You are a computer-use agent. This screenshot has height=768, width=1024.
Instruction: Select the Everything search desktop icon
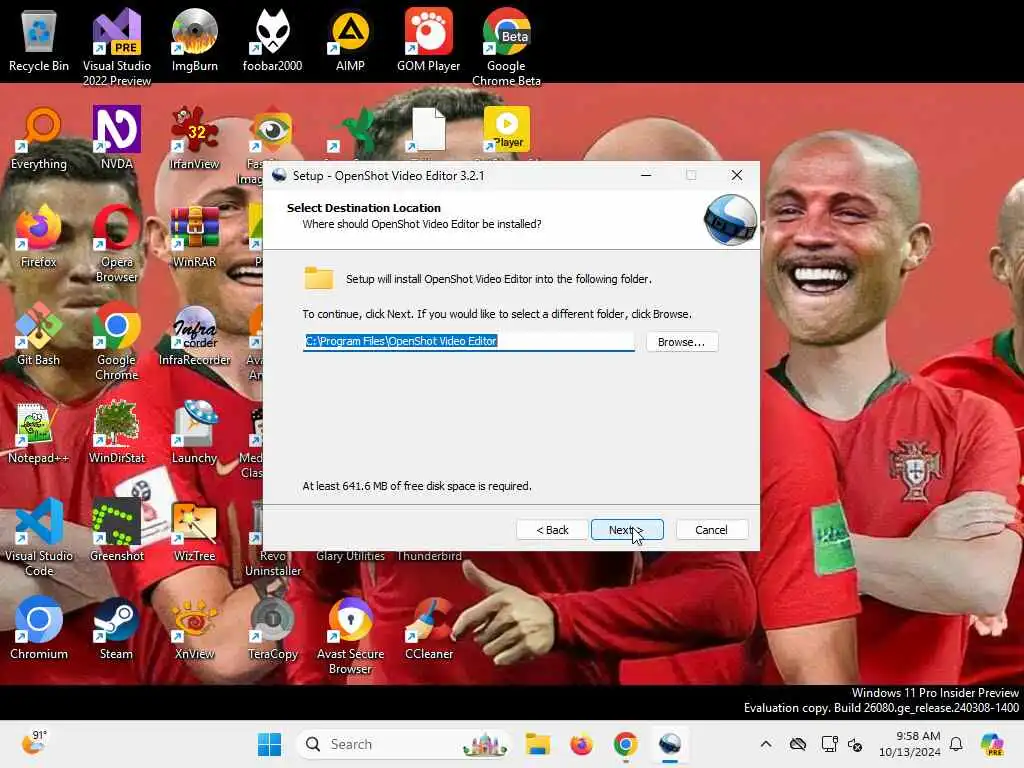coord(39,138)
